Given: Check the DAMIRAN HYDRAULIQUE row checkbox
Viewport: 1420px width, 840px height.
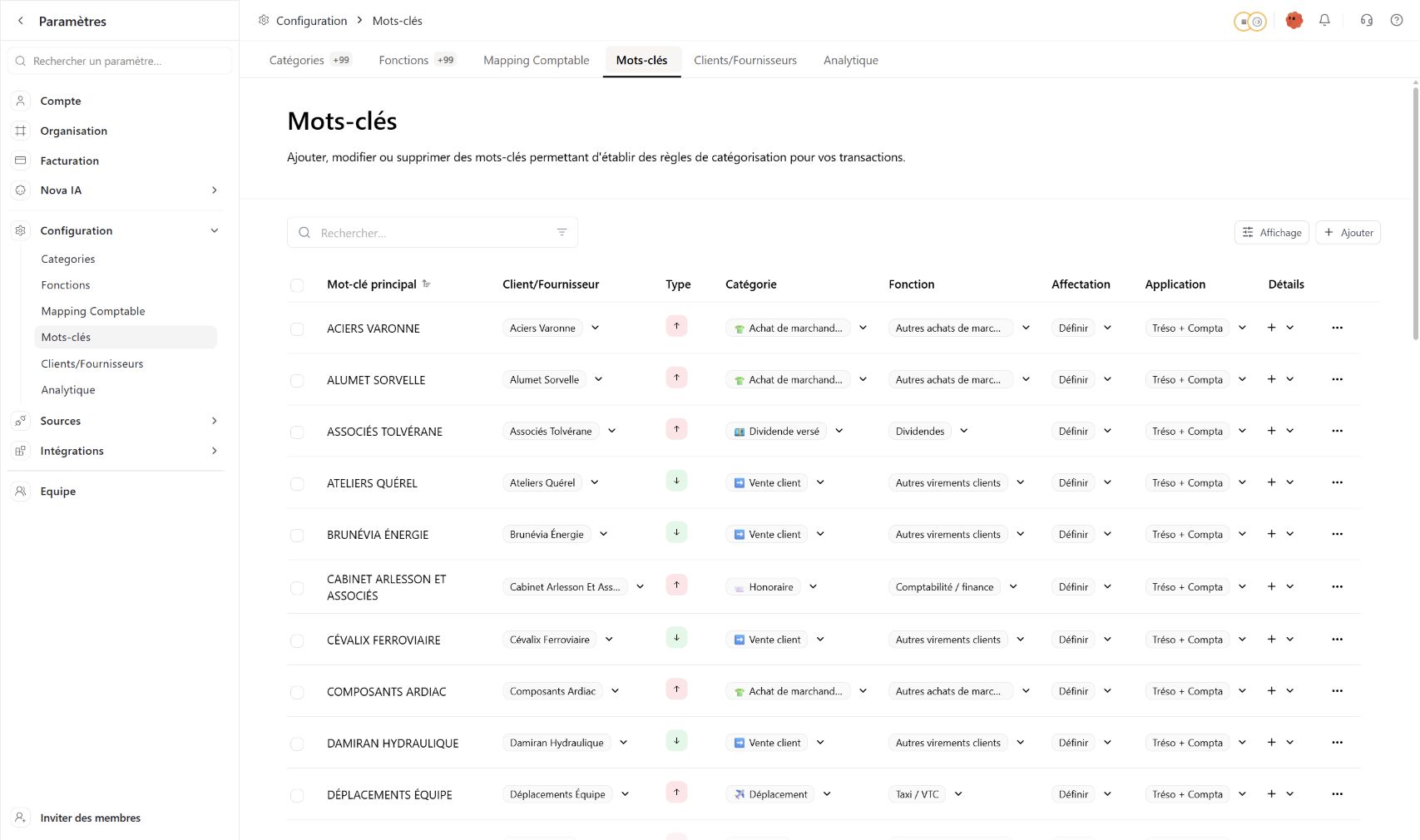Looking at the screenshot, I should pyautogui.click(x=297, y=744).
